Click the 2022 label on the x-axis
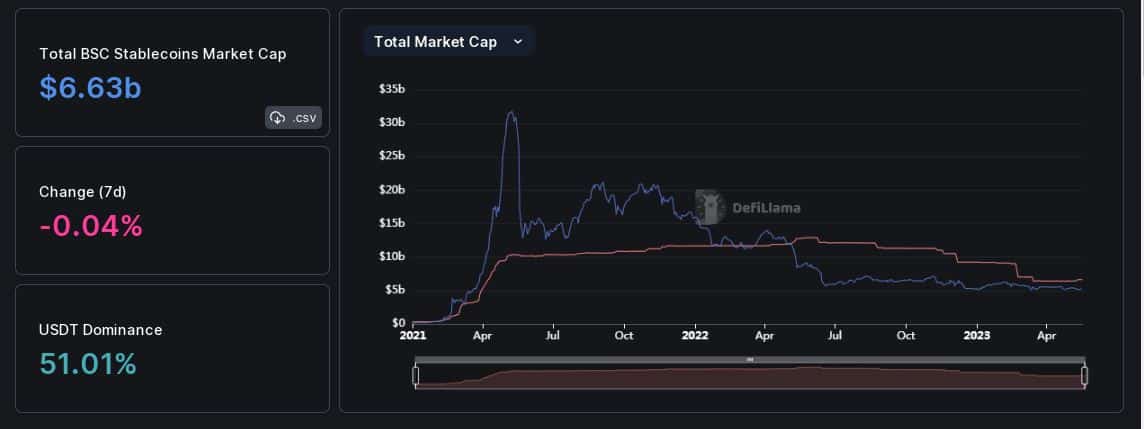Image resolution: width=1144 pixels, height=429 pixels. pos(694,336)
